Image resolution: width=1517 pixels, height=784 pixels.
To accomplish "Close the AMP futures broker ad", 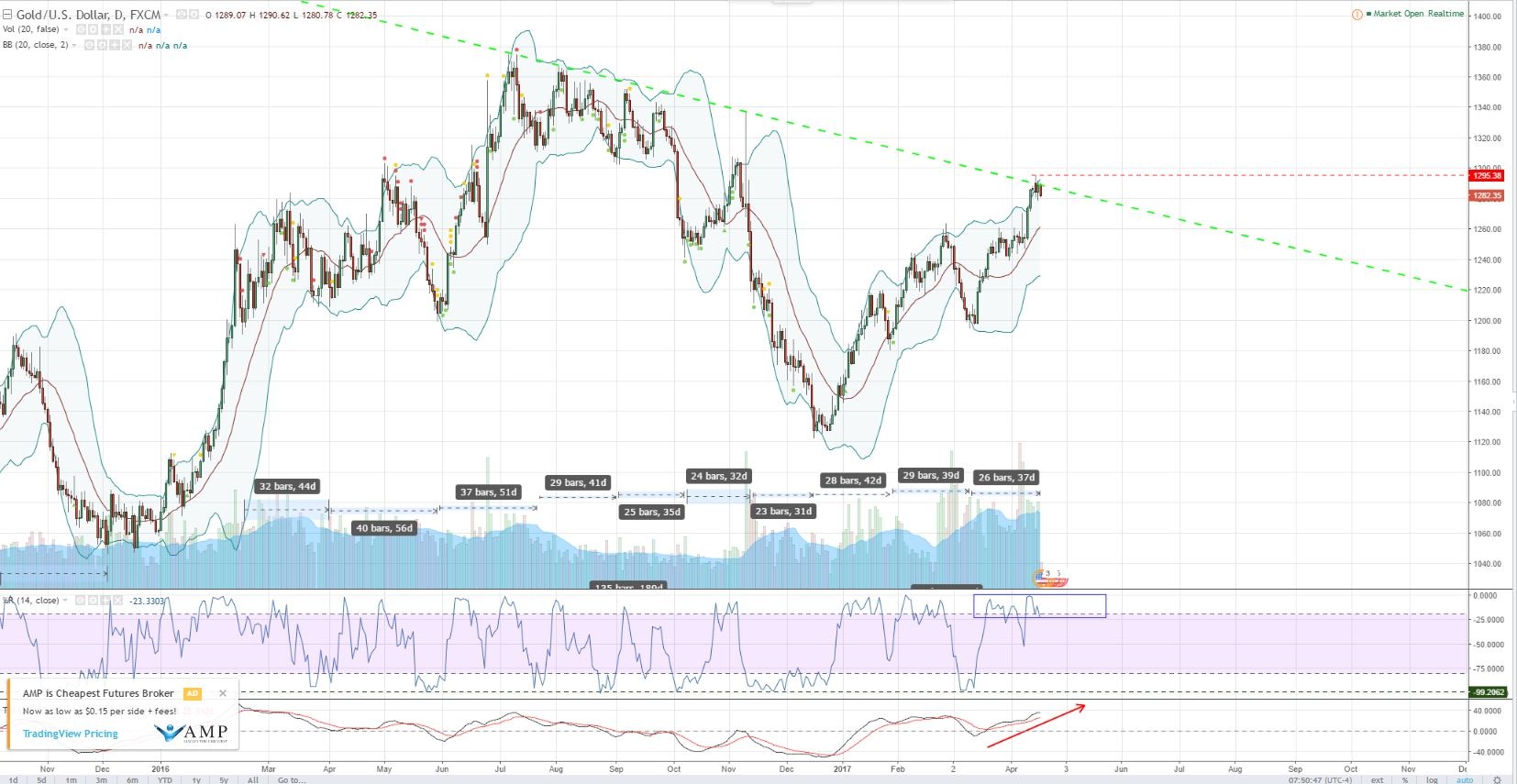I will [222, 693].
